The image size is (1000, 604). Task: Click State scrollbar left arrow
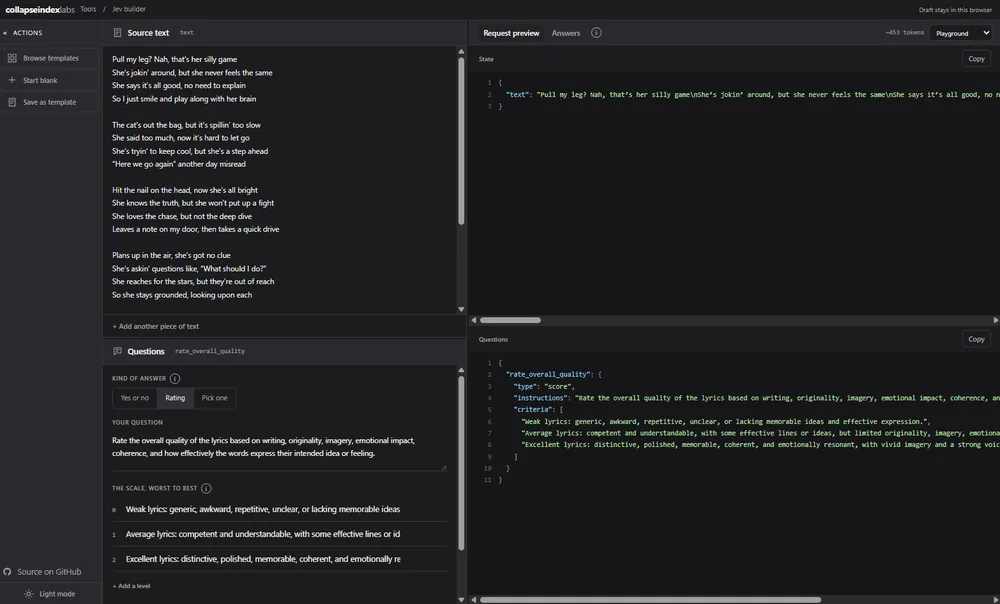[474, 320]
